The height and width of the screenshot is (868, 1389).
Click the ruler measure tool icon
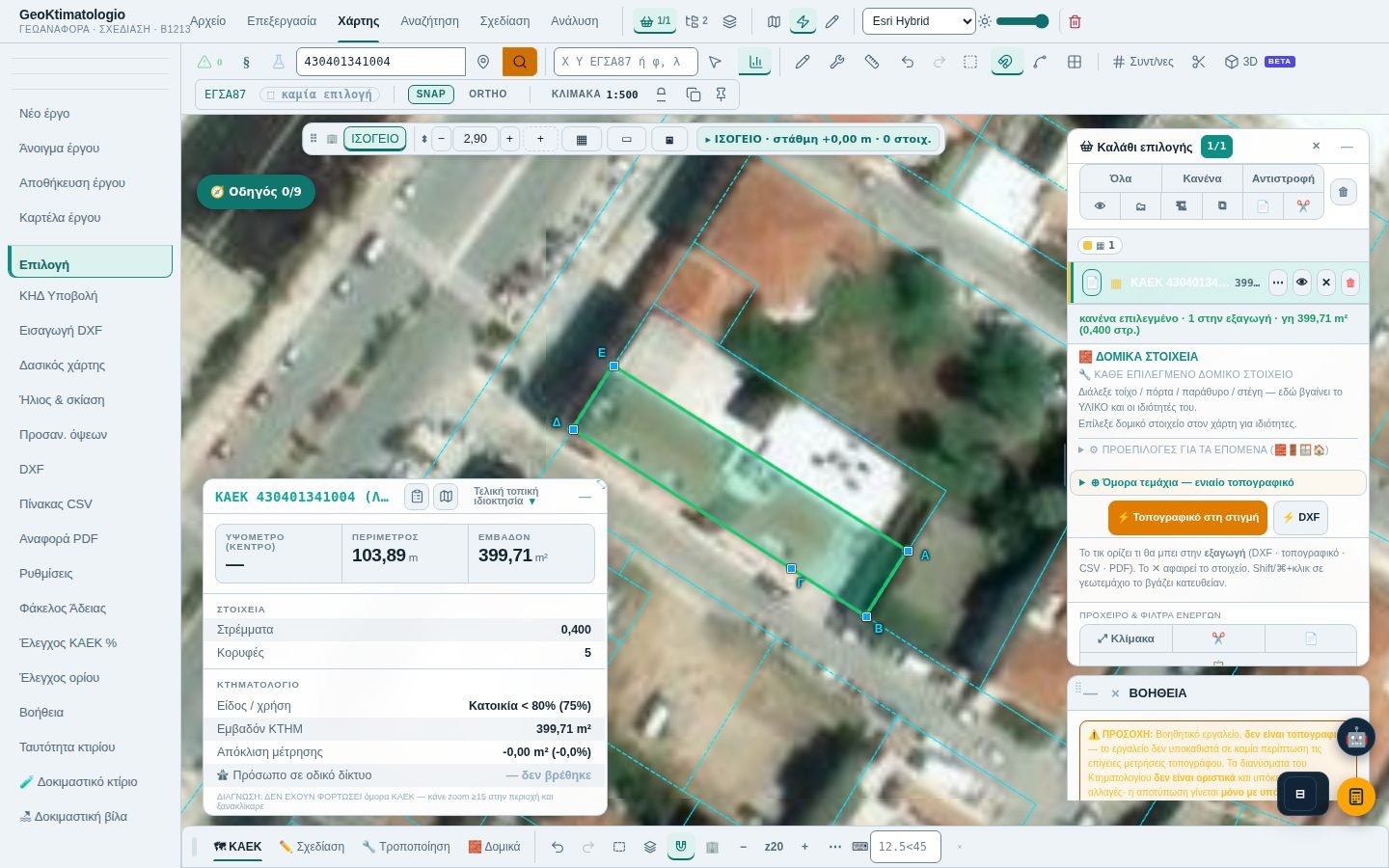(x=871, y=62)
